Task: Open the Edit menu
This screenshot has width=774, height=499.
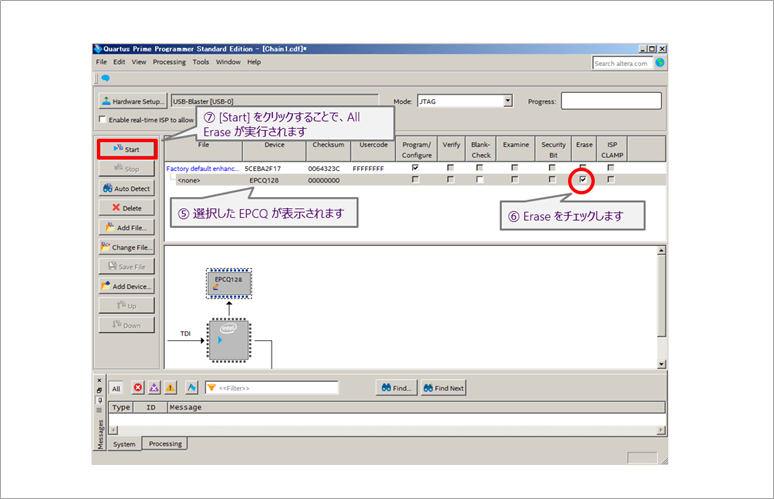Action: pos(119,62)
